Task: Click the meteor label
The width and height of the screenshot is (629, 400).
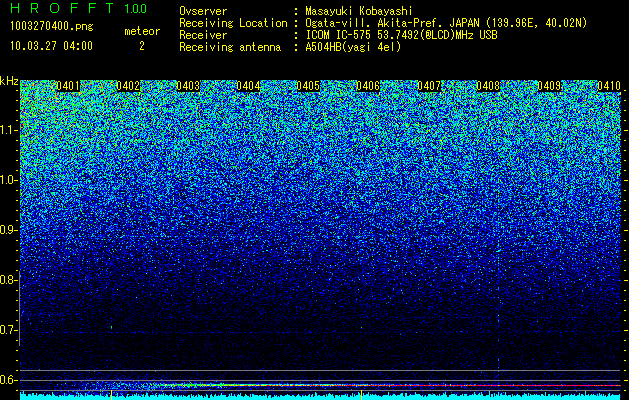Action: click(x=142, y=31)
